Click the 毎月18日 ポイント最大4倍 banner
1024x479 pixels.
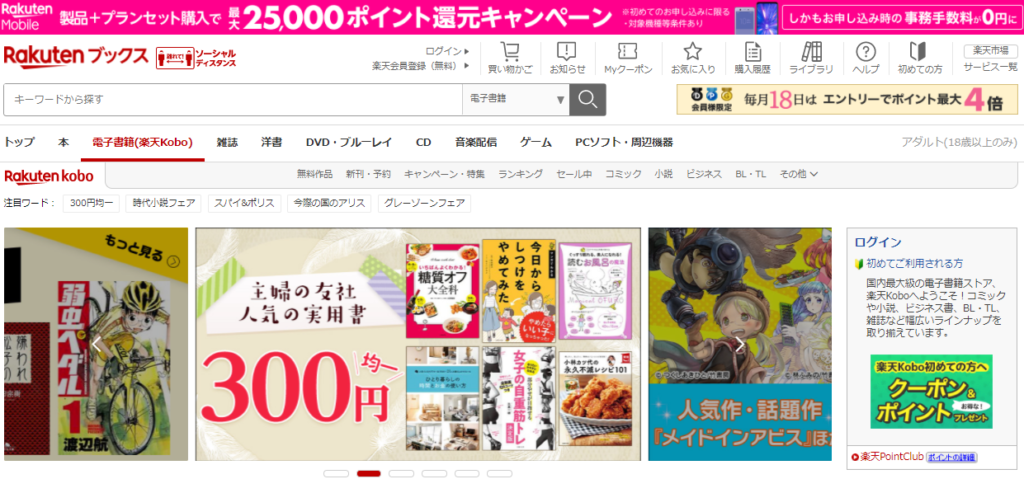847,99
